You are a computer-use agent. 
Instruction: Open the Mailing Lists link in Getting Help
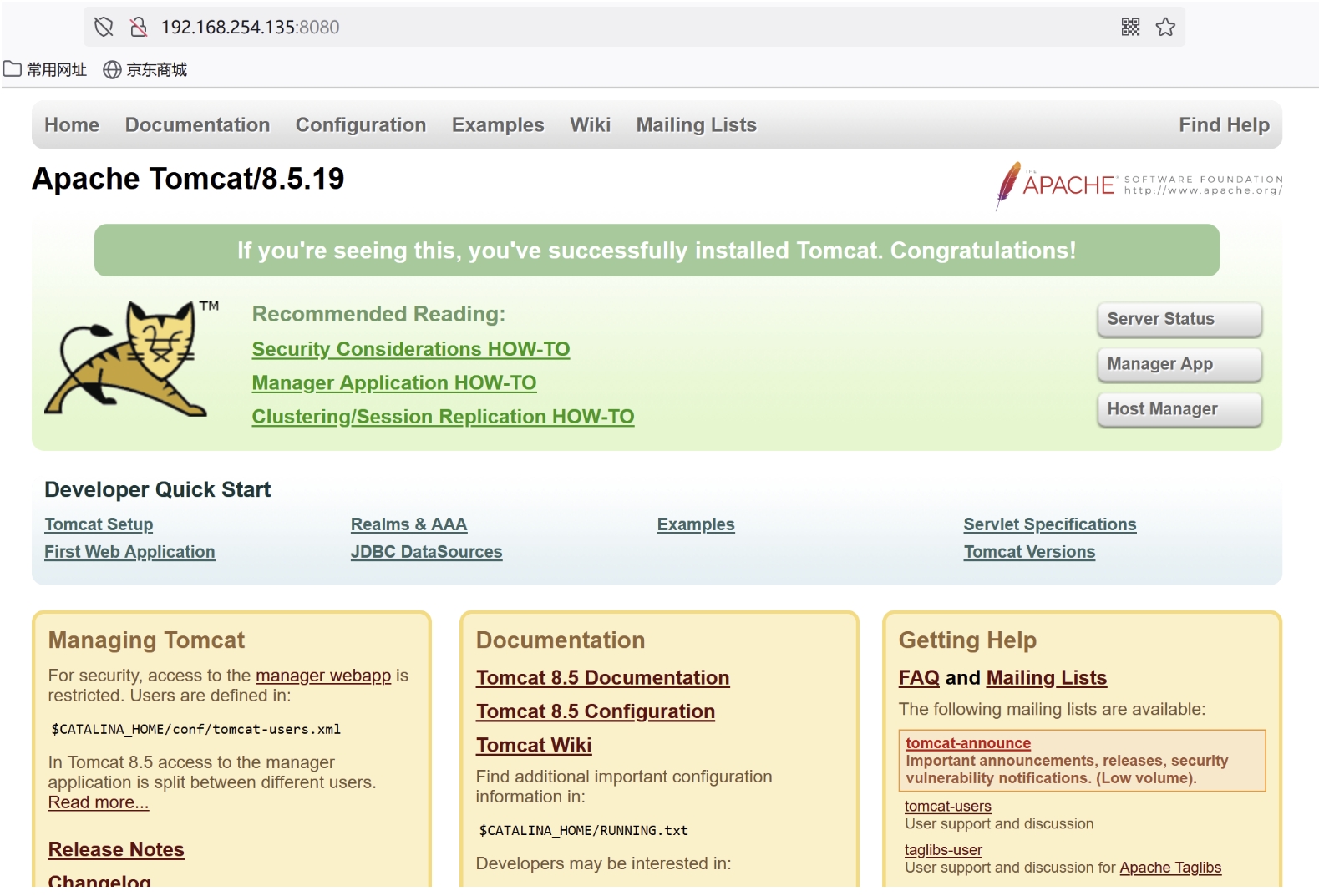click(1047, 678)
